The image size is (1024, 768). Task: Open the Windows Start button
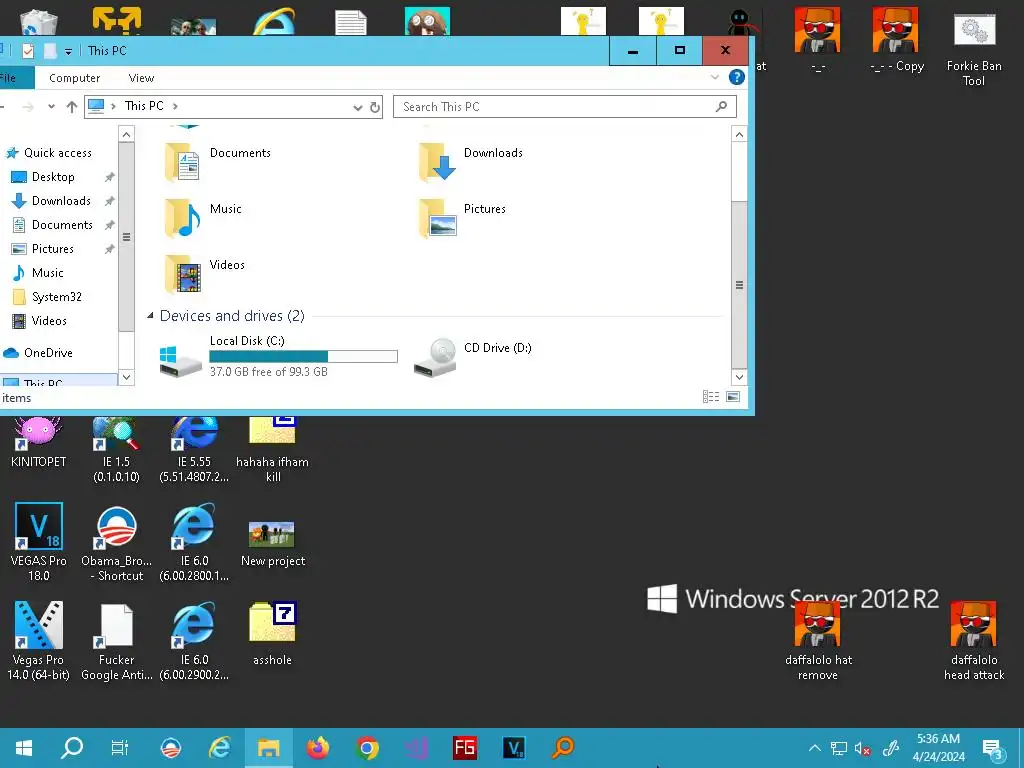tap(24, 748)
